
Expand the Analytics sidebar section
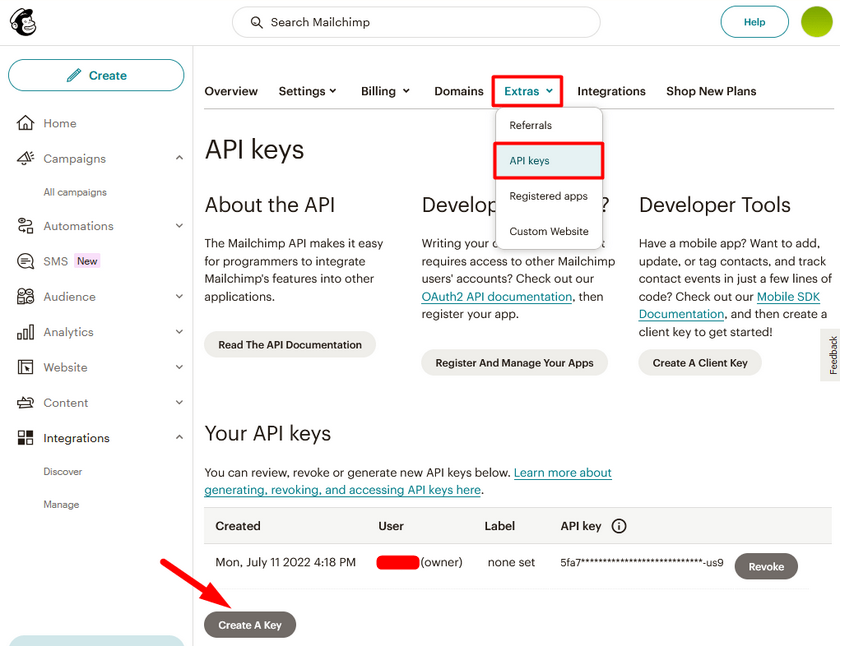pos(179,332)
